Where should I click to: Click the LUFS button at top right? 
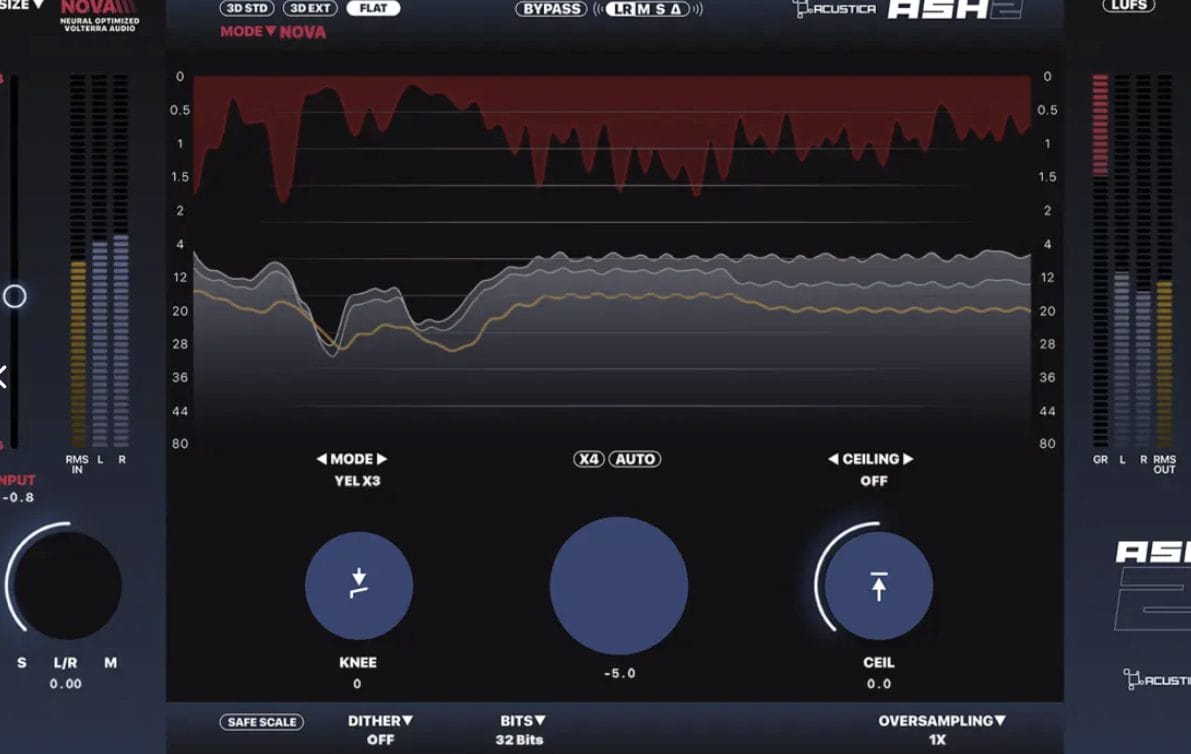click(x=1129, y=5)
